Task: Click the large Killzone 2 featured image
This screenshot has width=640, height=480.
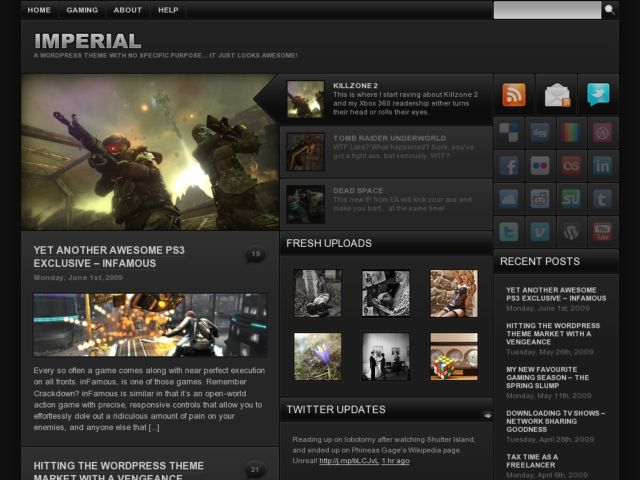Action: [150, 152]
